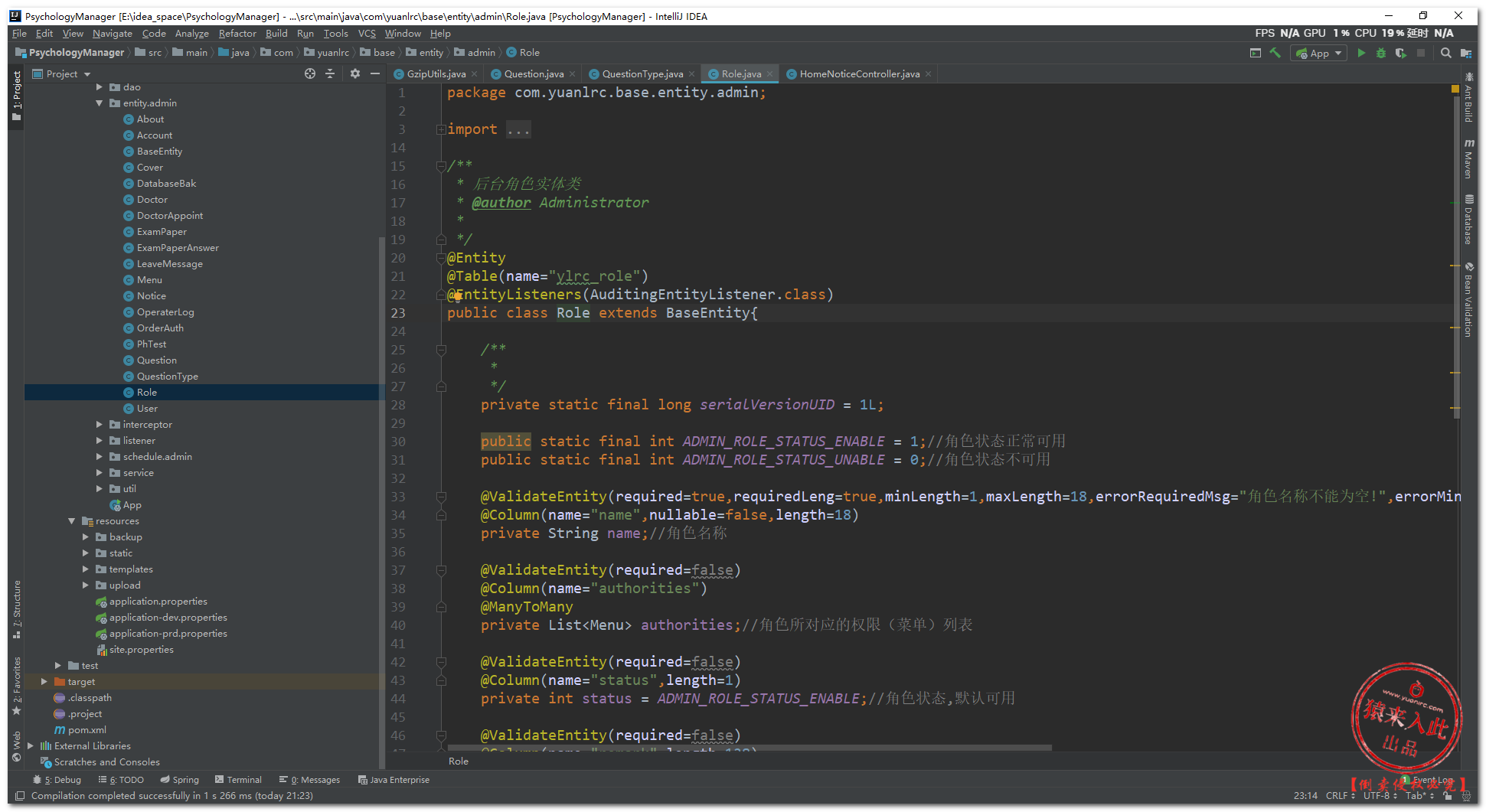
Task: Collapse the resources folder
Action: coord(72,521)
